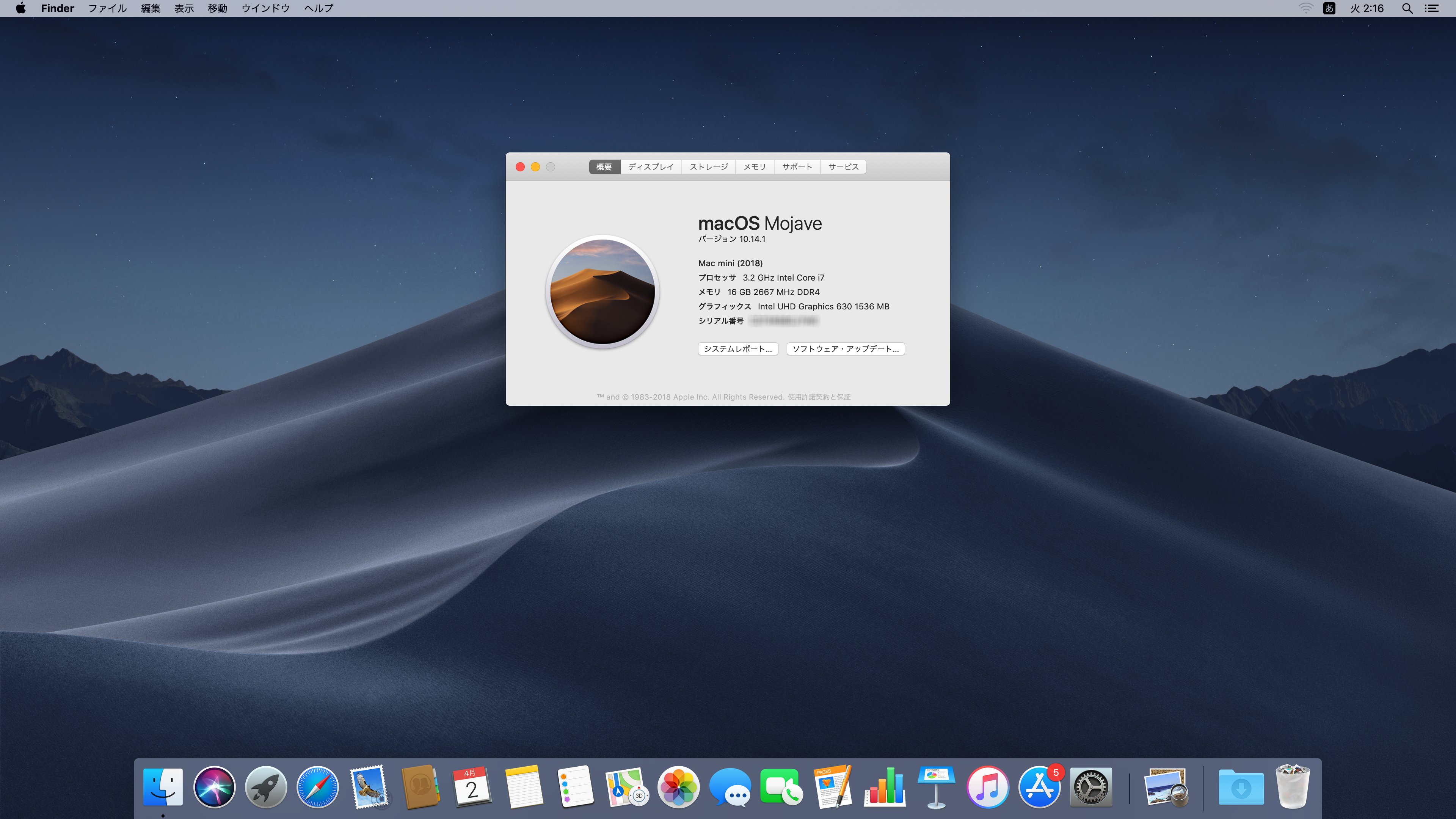The height and width of the screenshot is (819, 1456).
Task: Open Downloads folder in Dock
Action: (1241, 787)
